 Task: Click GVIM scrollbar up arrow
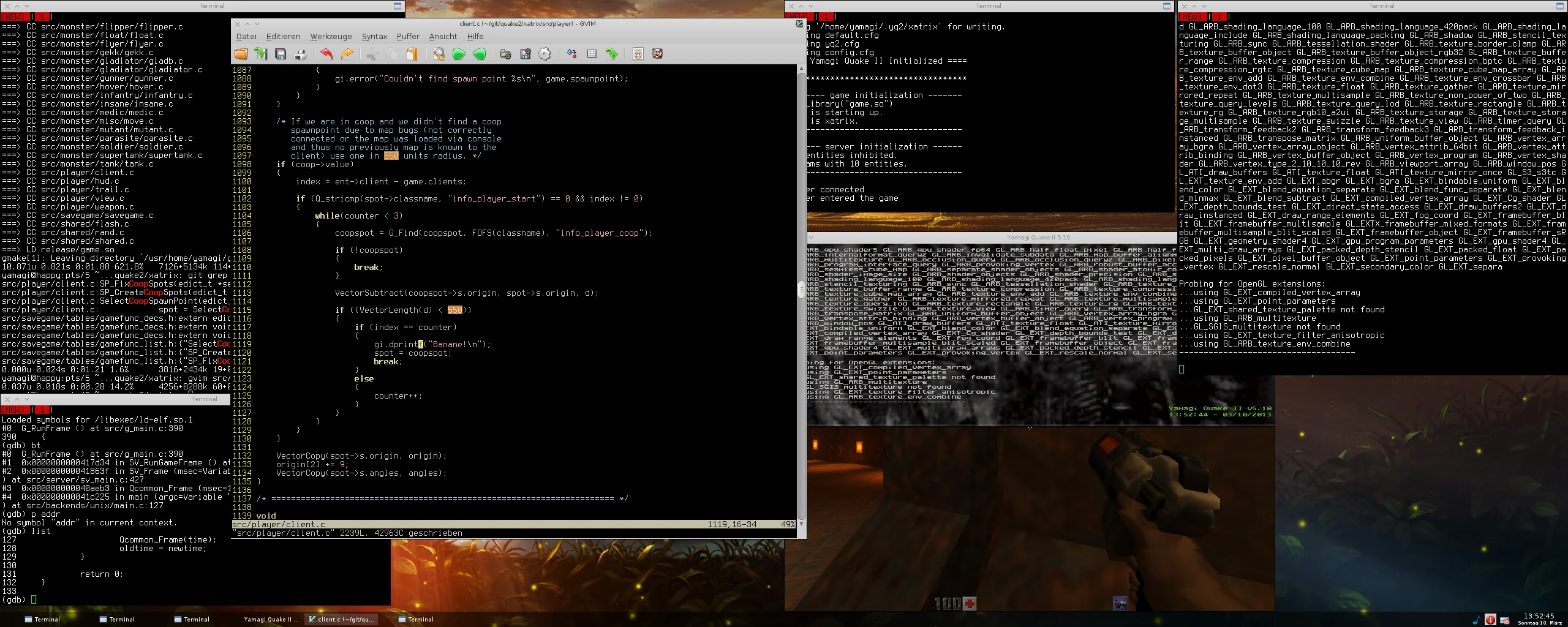[x=801, y=69]
